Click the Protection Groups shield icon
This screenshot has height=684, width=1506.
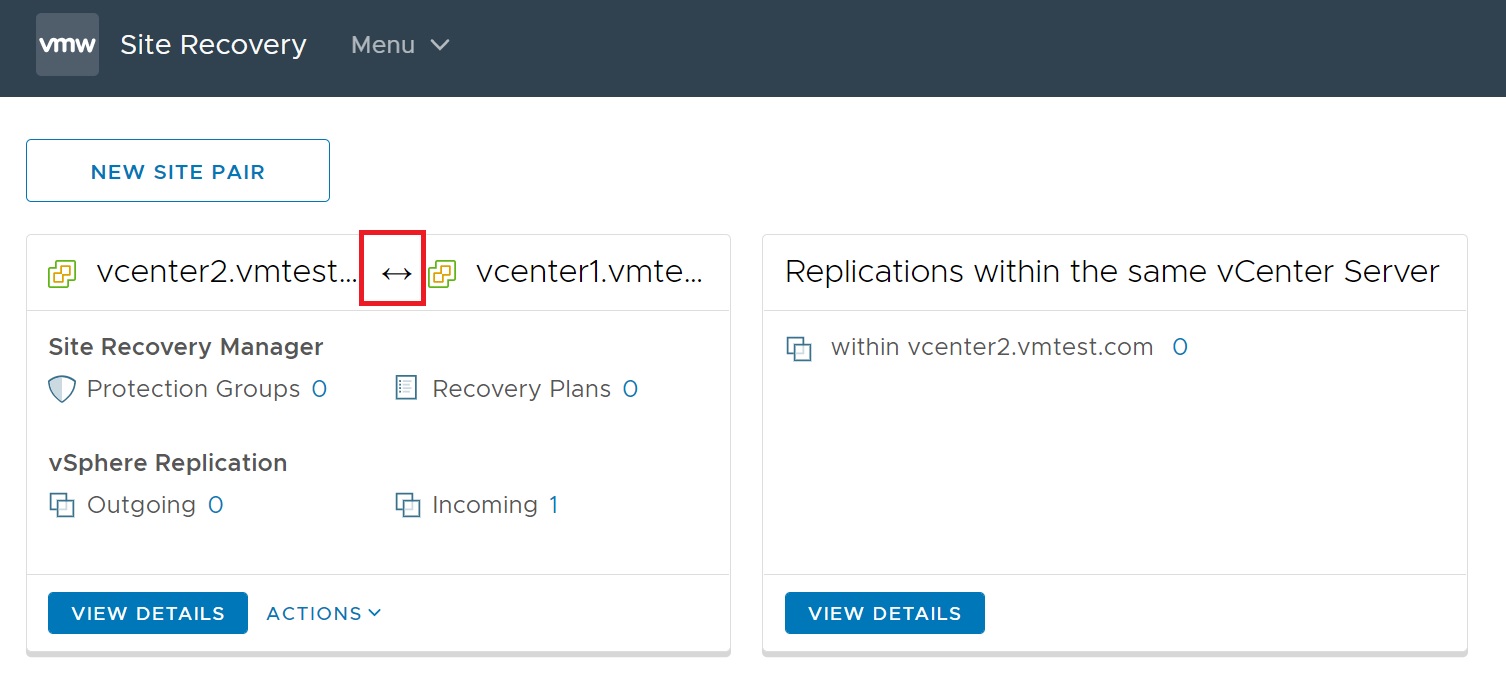(x=62, y=389)
